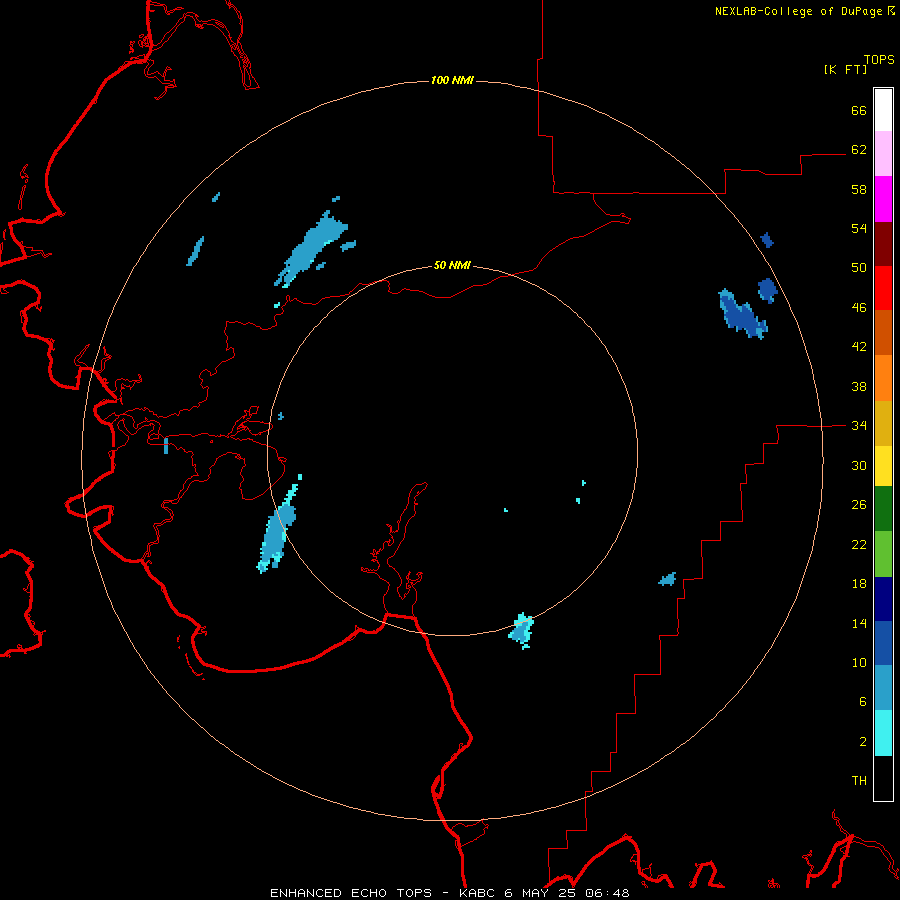
Task: Click the bright red swatch above label 46
Action: tap(883, 288)
